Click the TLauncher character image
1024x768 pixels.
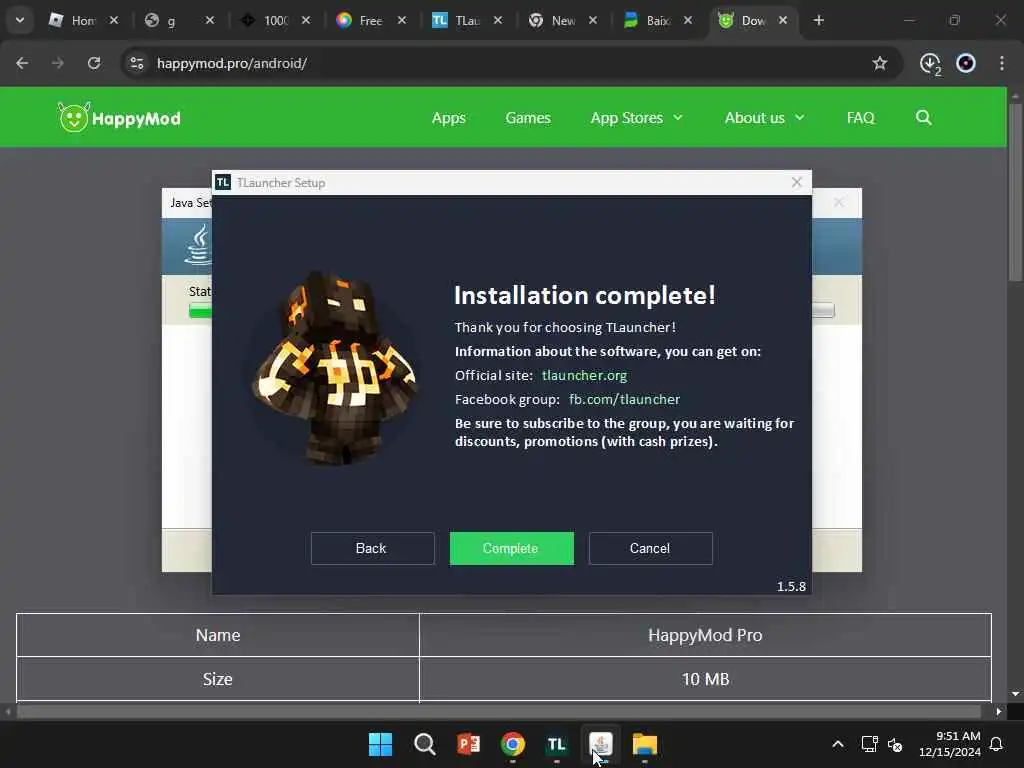point(335,368)
